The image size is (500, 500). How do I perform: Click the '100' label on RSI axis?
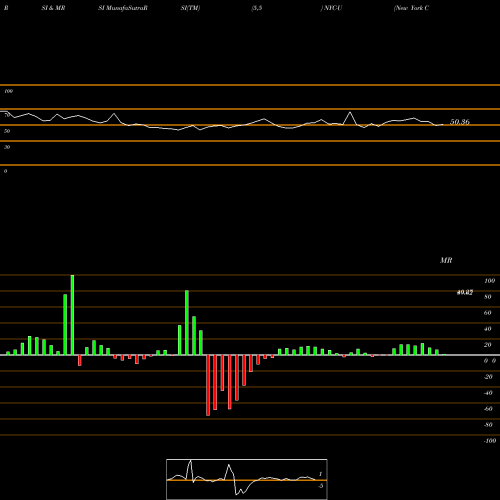point(8,91)
